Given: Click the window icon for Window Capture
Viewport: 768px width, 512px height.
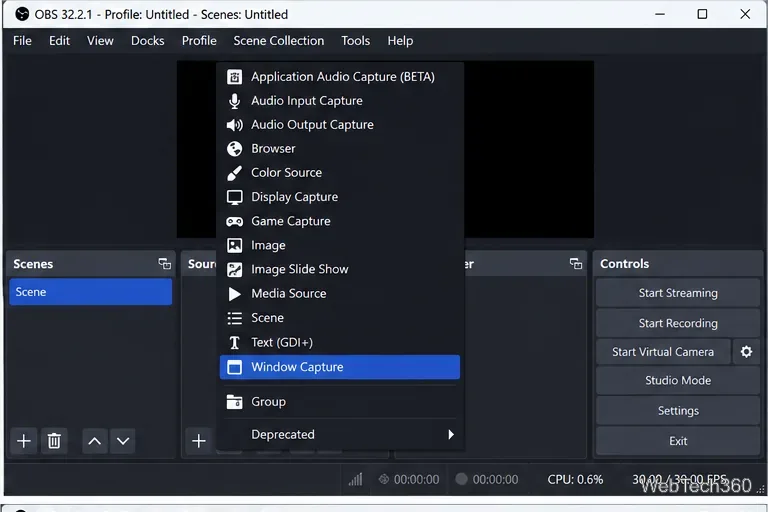Looking at the screenshot, I should click(235, 367).
